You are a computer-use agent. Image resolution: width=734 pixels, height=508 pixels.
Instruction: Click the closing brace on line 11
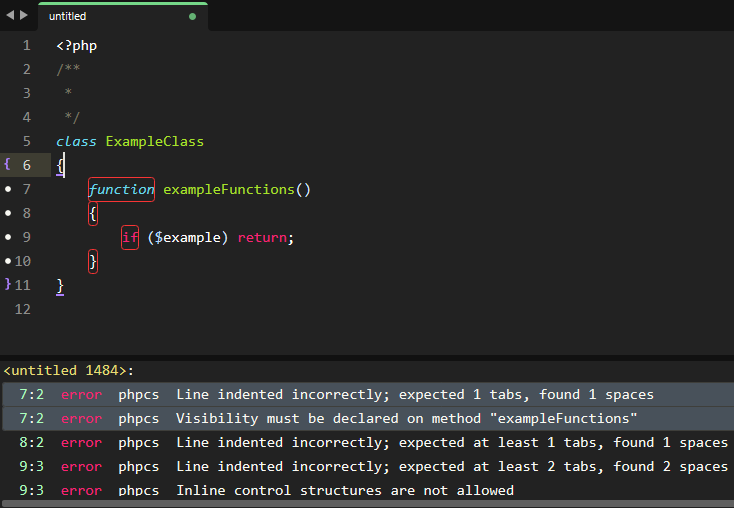click(60, 286)
